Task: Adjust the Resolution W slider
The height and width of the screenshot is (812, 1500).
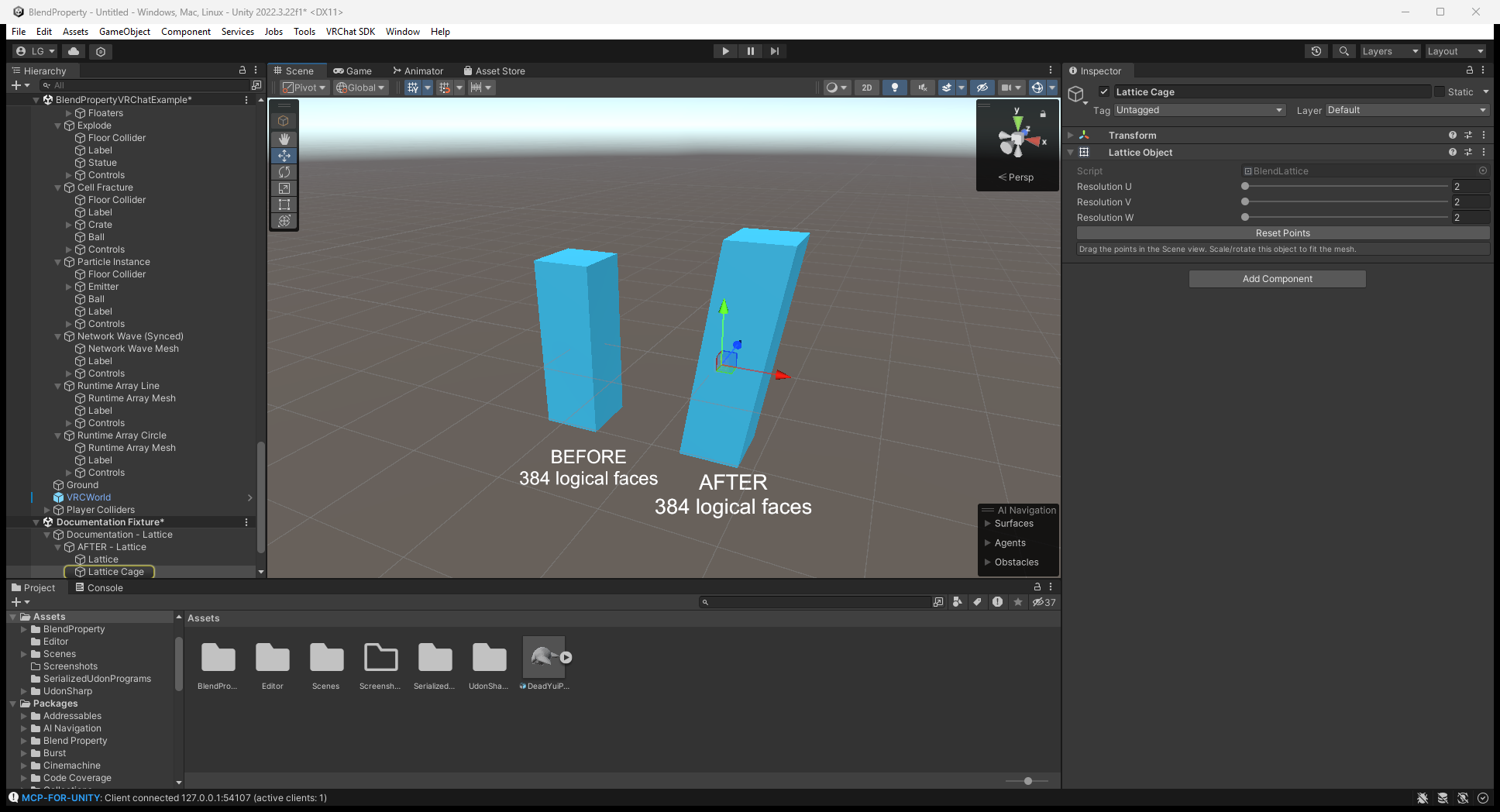Action: click(1347, 218)
